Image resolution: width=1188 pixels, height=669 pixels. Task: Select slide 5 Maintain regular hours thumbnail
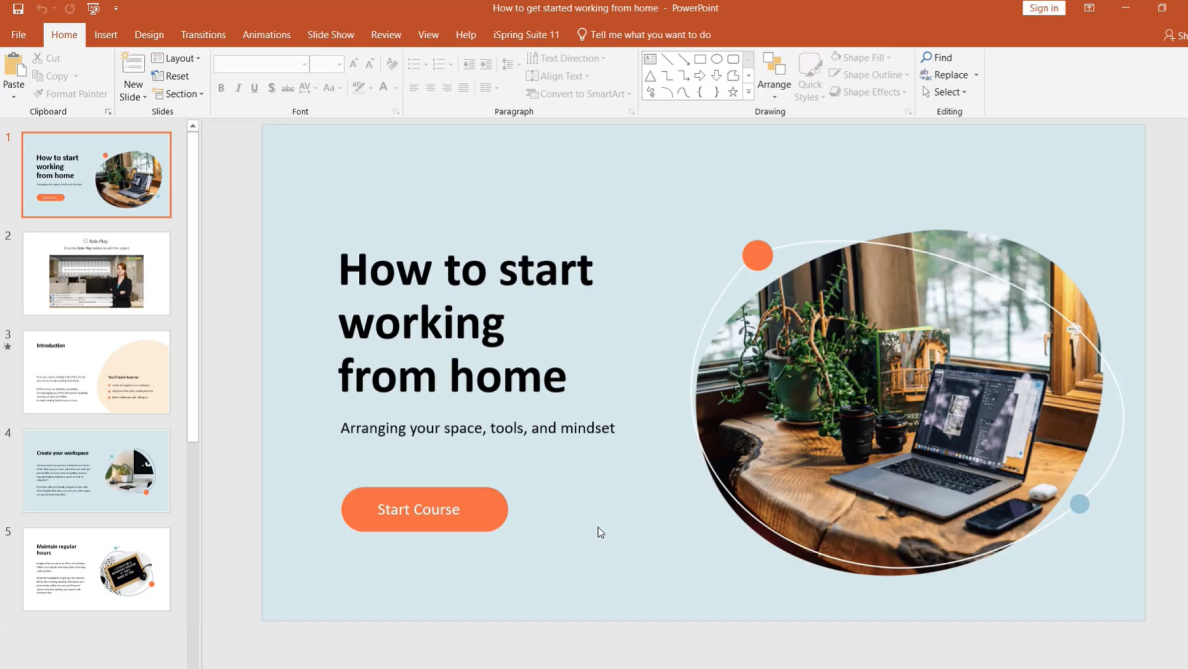pyautogui.click(x=96, y=569)
